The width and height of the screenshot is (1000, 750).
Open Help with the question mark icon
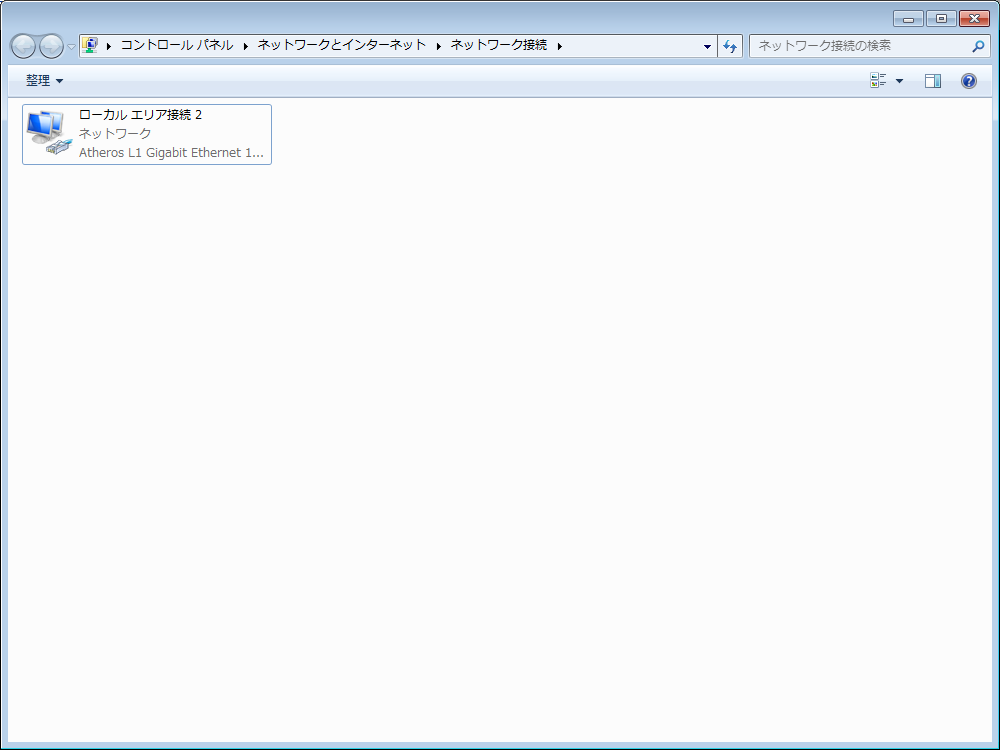point(968,81)
